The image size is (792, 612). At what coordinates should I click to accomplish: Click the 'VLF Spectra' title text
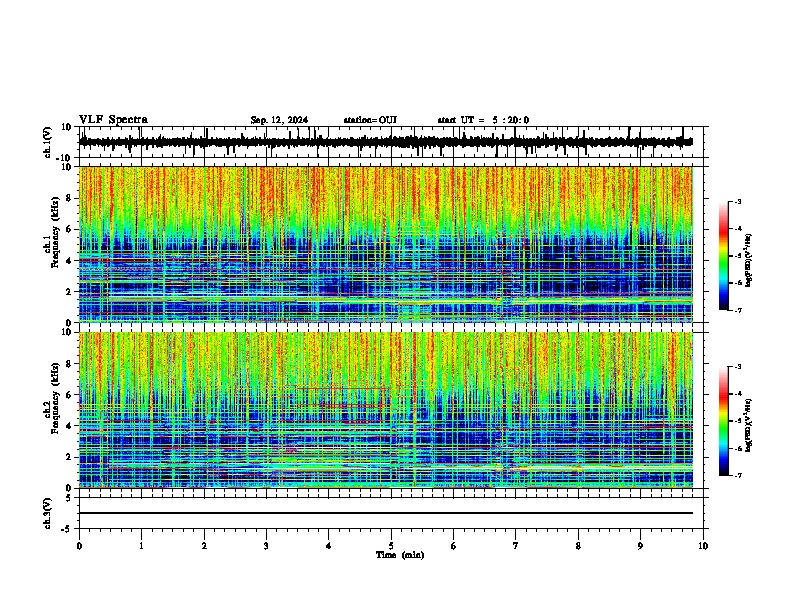[x=113, y=120]
